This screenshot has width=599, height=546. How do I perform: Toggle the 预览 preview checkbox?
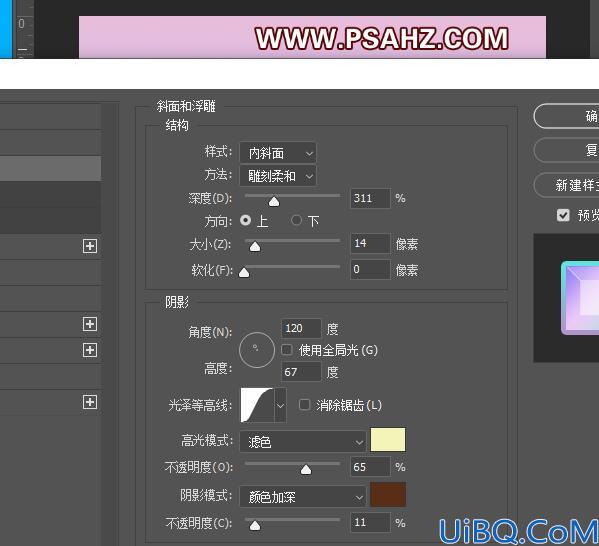point(563,215)
